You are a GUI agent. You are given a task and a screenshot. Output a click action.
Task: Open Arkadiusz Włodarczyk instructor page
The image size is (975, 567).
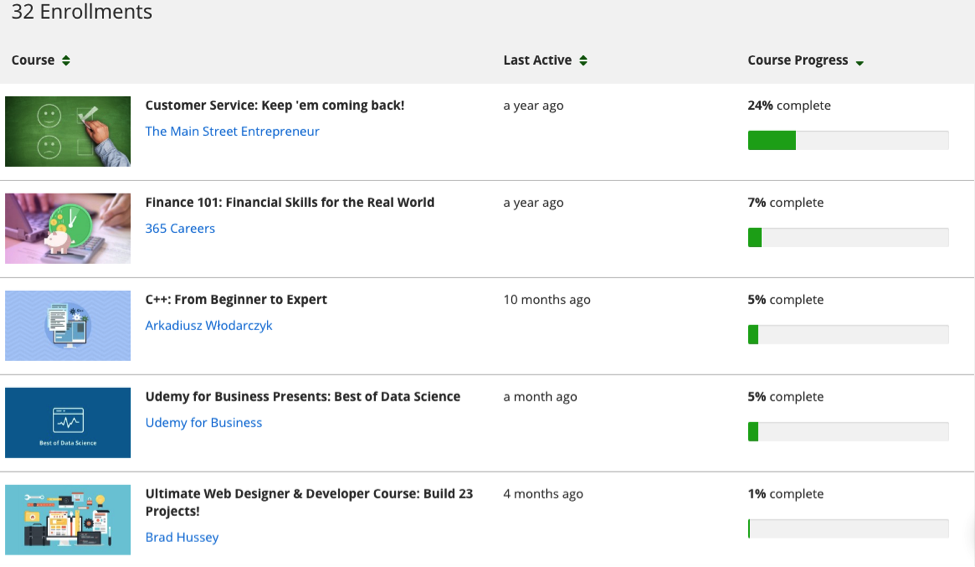point(208,325)
